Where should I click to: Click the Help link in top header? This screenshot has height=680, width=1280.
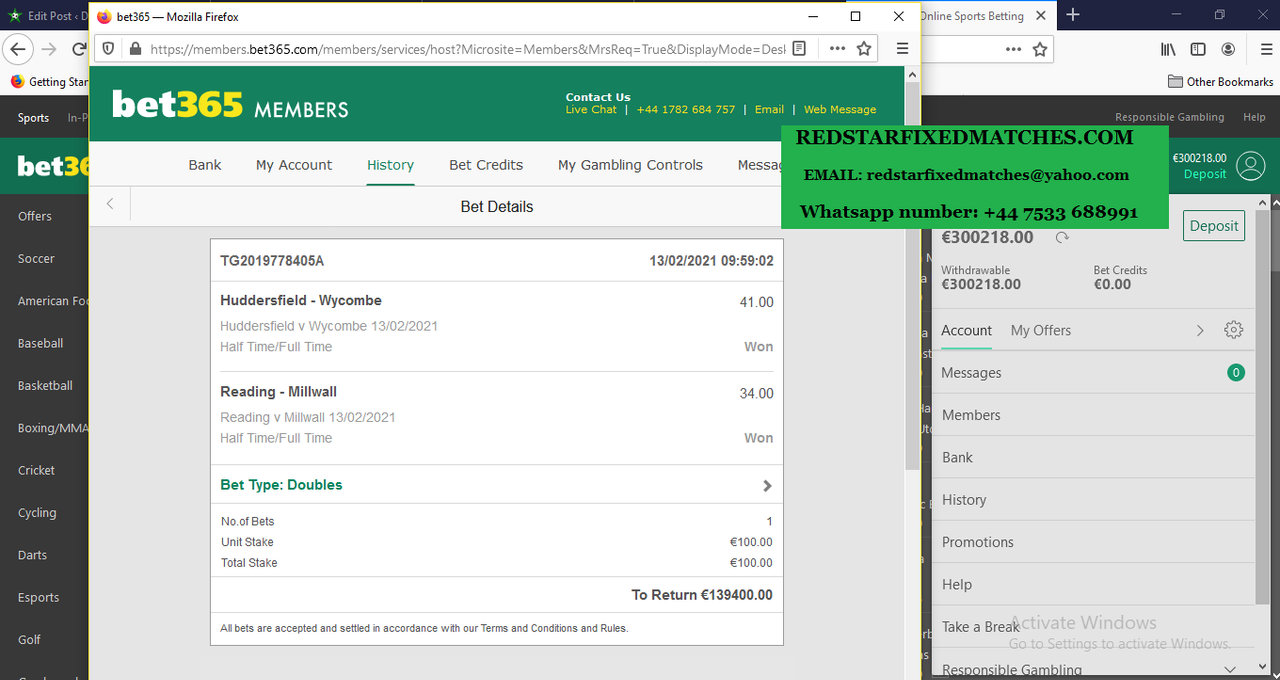tap(1254, 117)
